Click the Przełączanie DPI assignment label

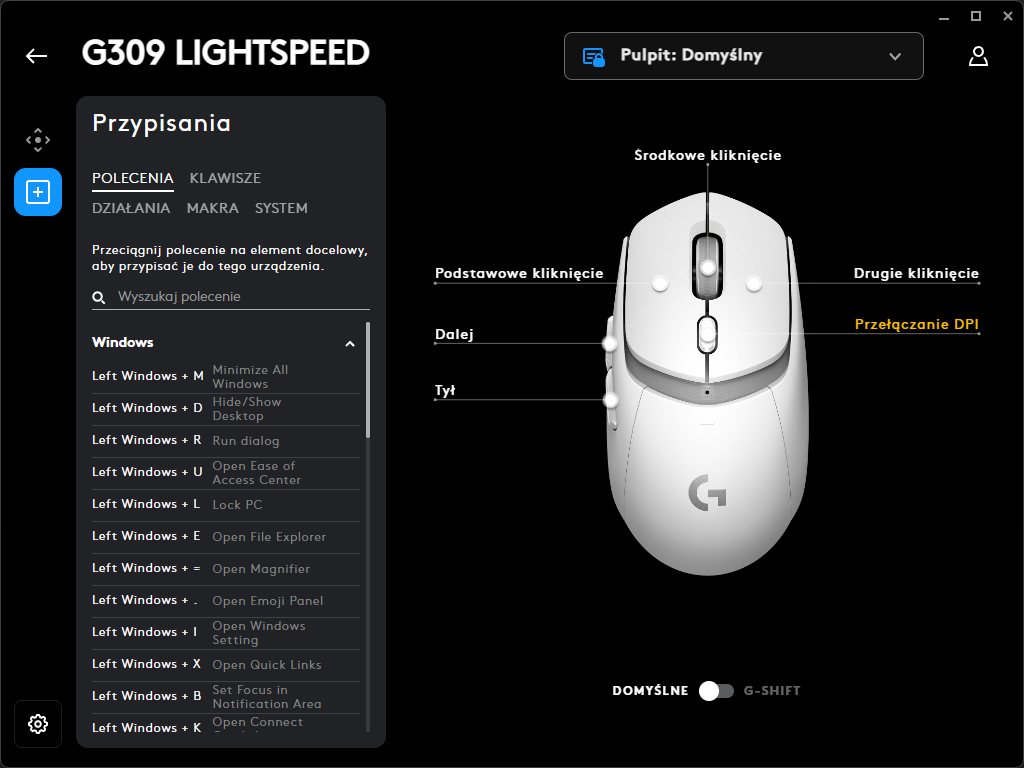[916, 324]
